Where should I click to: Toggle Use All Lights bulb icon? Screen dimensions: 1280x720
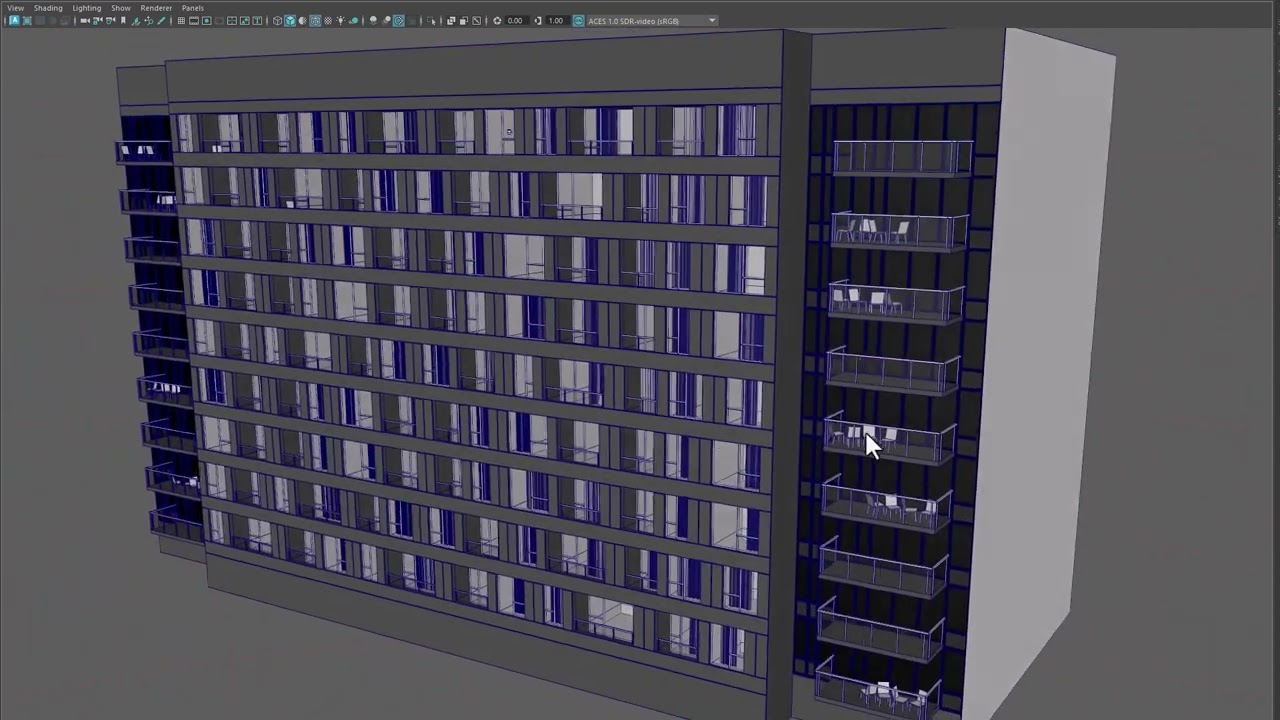[x=341, y=20]
